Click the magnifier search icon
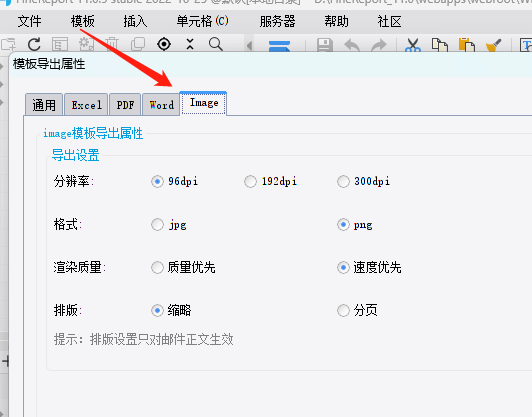The height and width of the screenshot is (417, 532). click(x=216, y=44)
